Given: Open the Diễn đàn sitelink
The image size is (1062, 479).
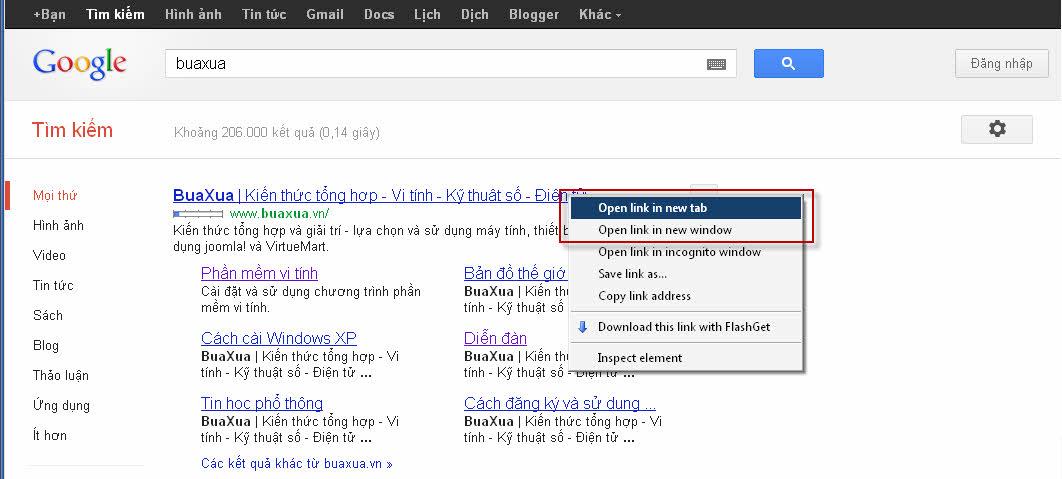Looking at the screenshot, I should [495, 338].
